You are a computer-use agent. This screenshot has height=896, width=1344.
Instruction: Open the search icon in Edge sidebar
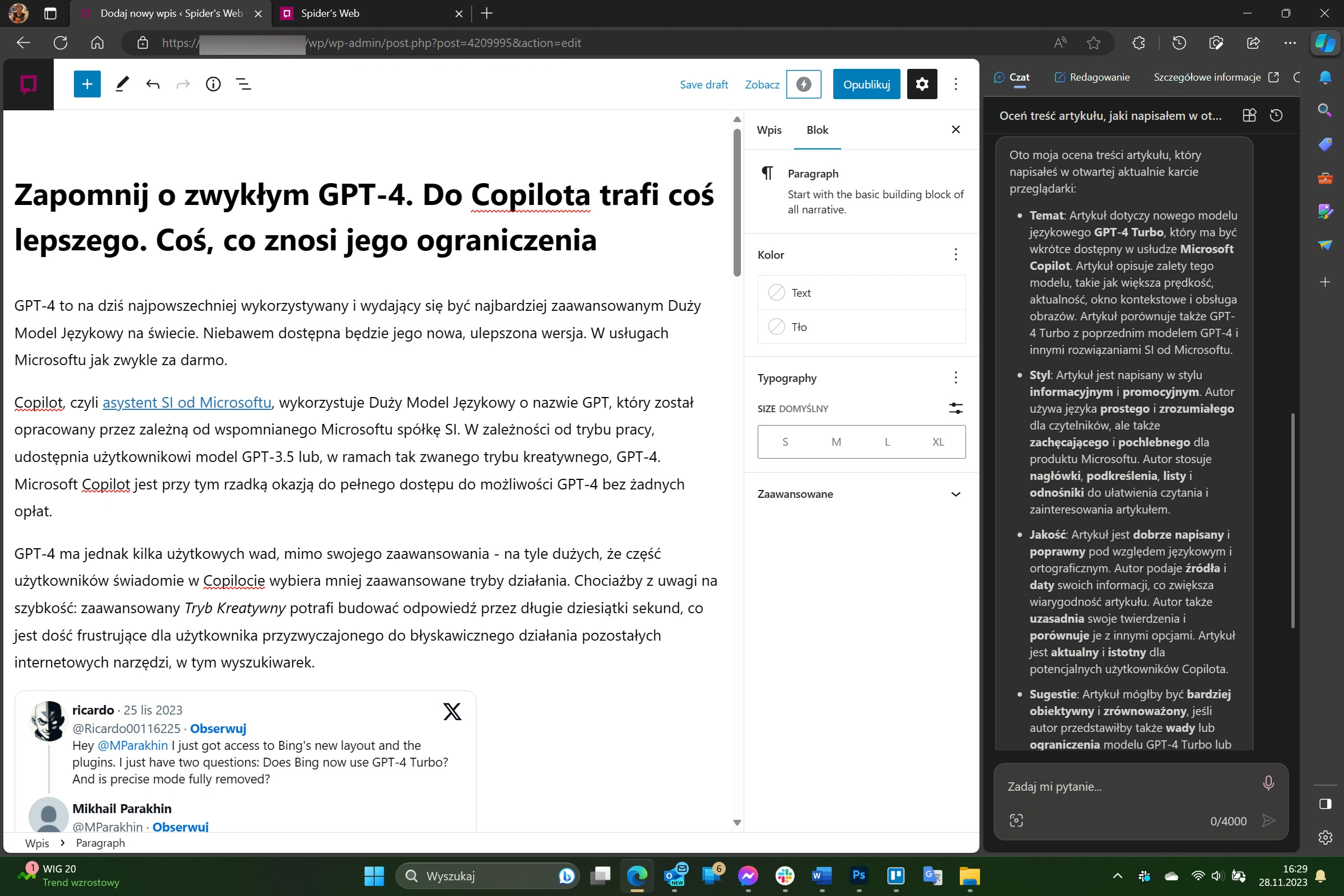click(1324, 110)
